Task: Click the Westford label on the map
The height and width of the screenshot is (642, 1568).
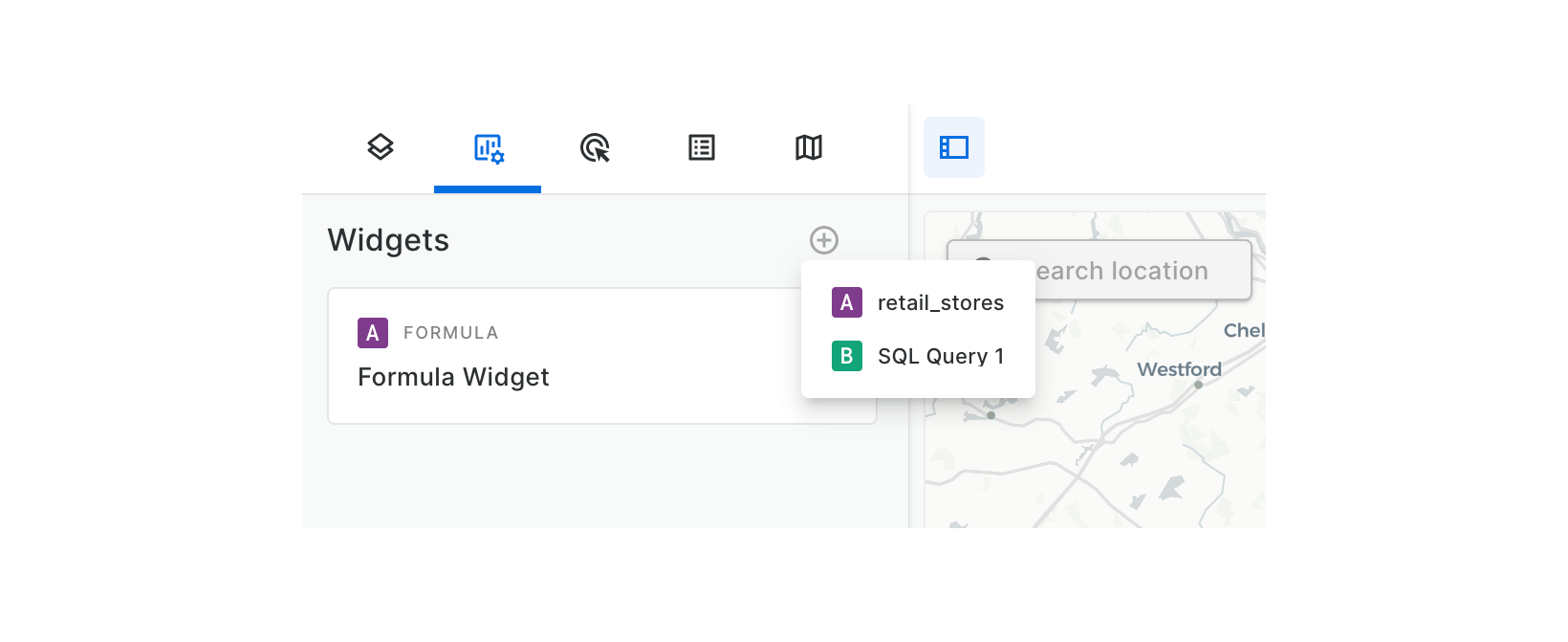Action: point(1179,369)
